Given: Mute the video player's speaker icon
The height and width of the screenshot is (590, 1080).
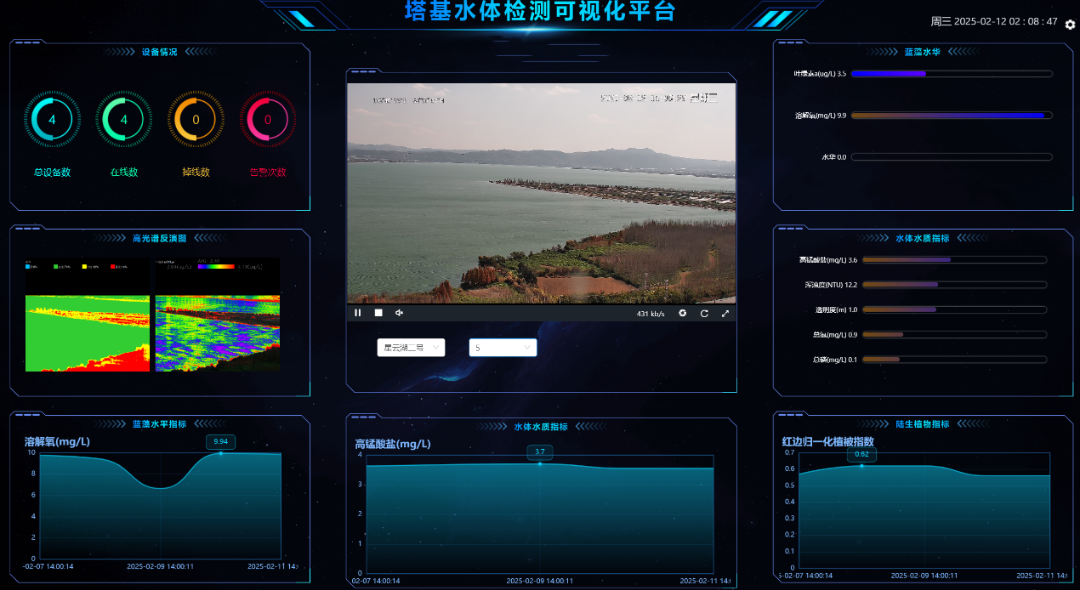Looking at the screenshot, I should [399, 313].
